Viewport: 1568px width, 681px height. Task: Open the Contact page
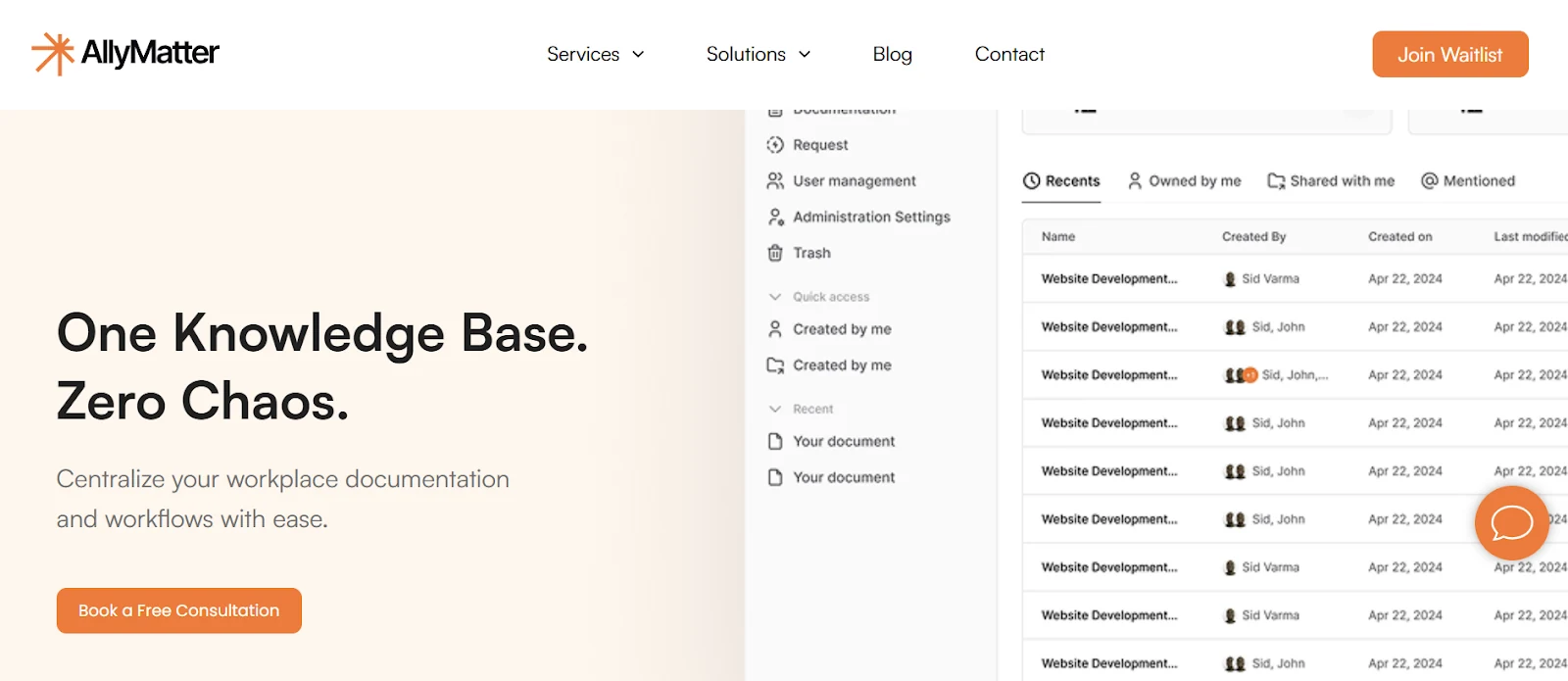(1009, 55)
